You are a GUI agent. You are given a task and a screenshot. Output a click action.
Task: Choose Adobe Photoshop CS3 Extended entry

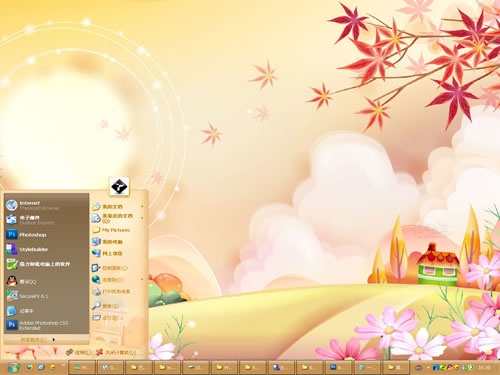(46, 325)
